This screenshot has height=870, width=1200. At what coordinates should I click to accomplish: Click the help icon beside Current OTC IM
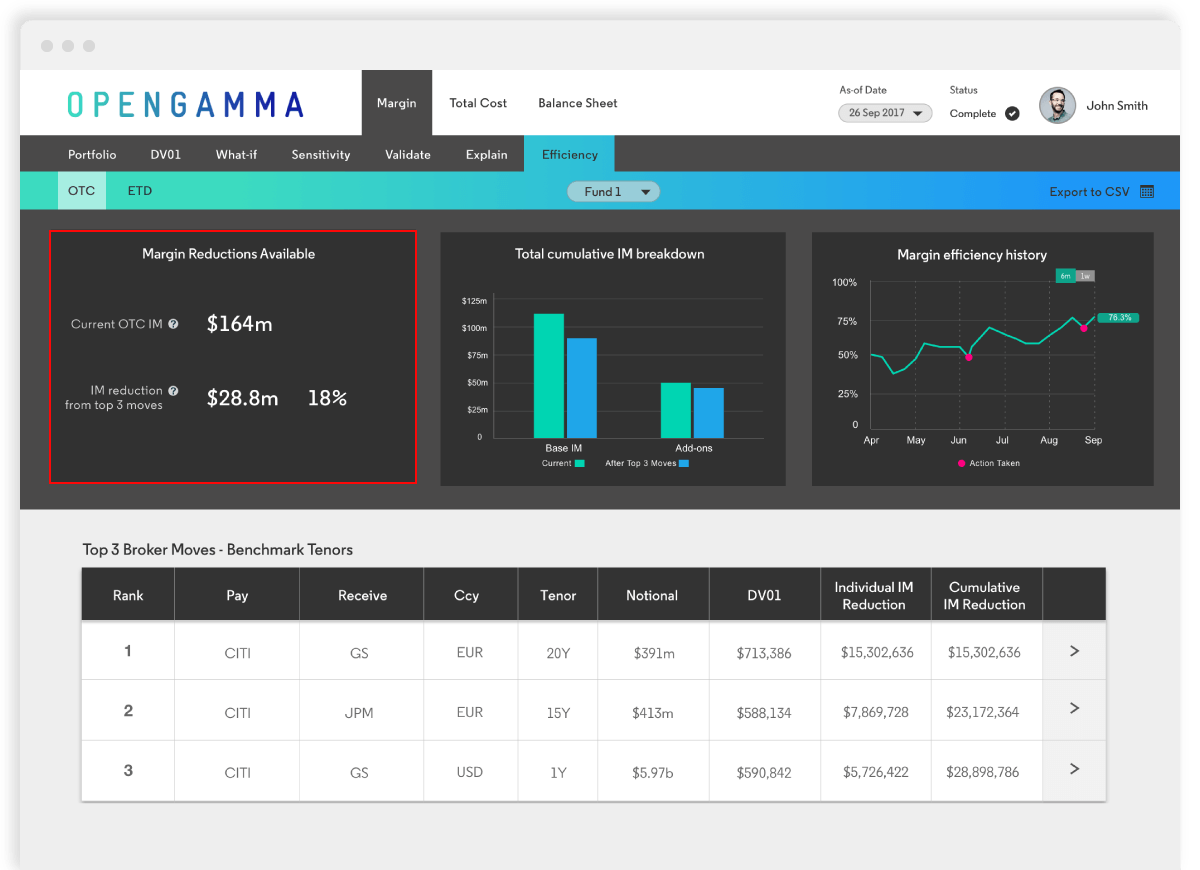point(173,324)
